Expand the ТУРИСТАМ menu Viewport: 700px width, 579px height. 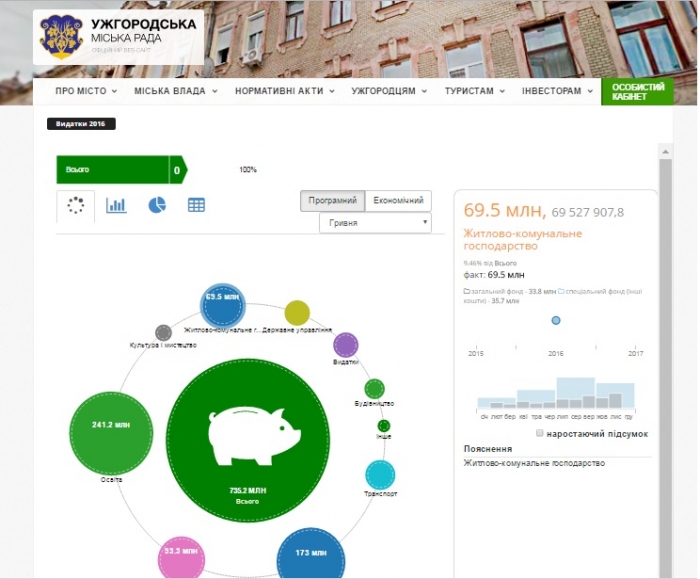click(x=475, y=91)
